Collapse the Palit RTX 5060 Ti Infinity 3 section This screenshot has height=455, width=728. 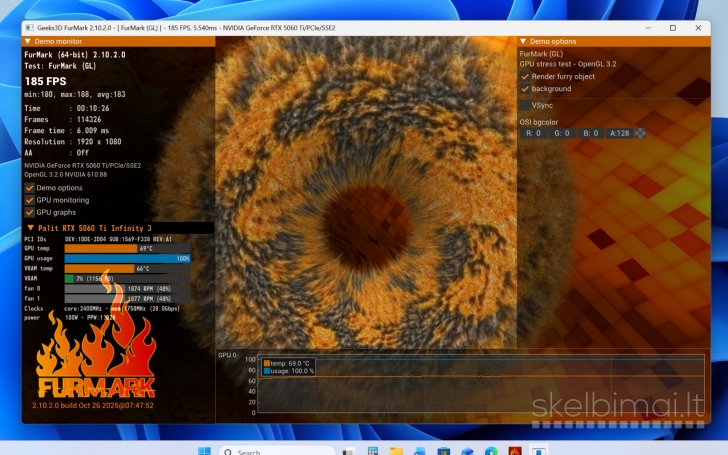tap(31, 228)
